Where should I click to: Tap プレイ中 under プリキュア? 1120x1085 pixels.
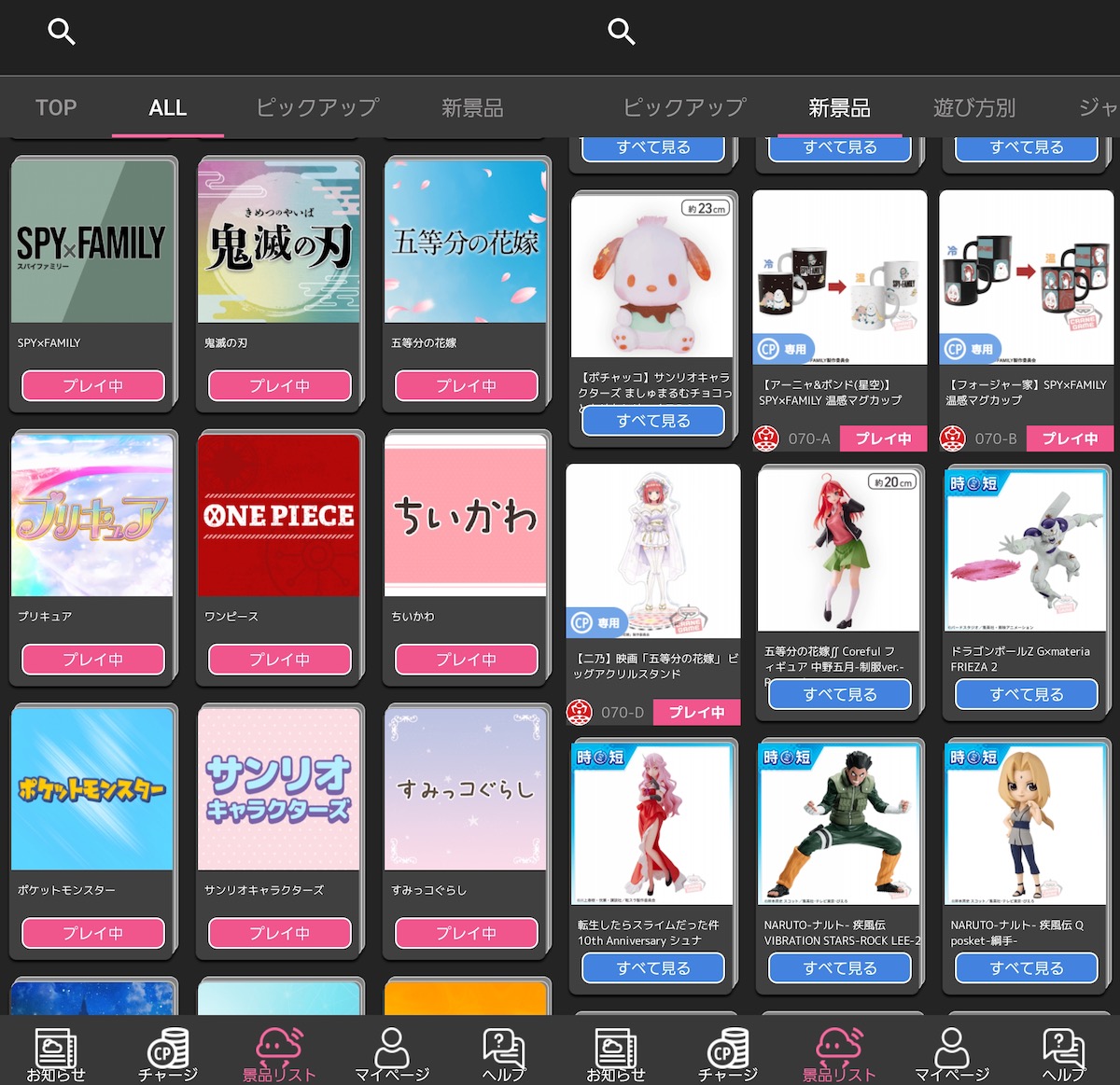(93, 660)
